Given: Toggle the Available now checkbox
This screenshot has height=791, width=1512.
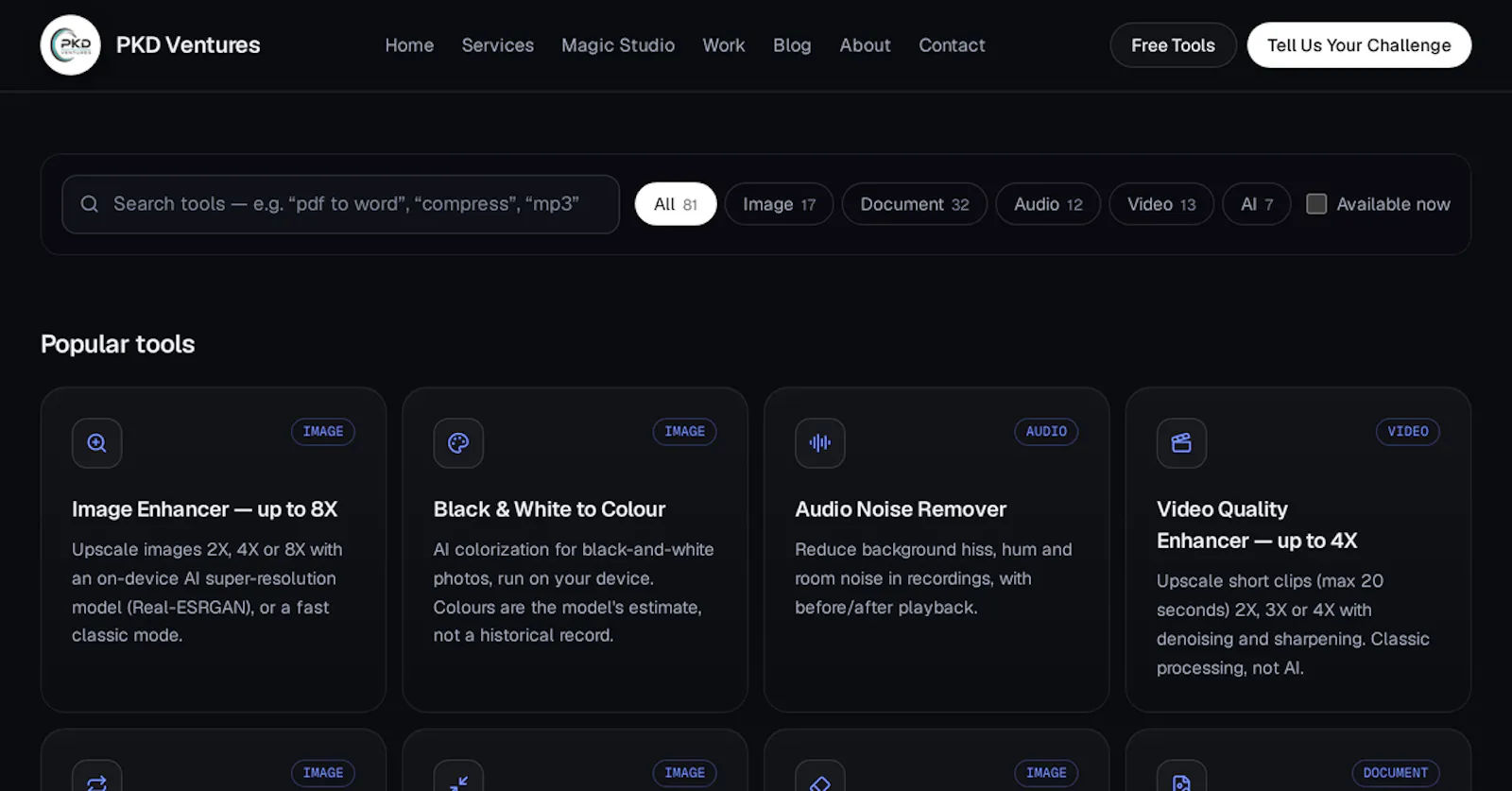Looking at the screenshot, I should [x=1316, y=204].
